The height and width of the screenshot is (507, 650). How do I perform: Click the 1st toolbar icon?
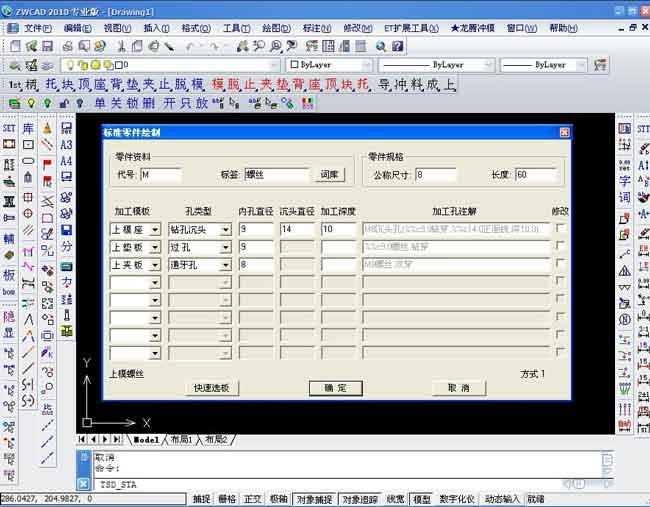click(x=15, y=85)
